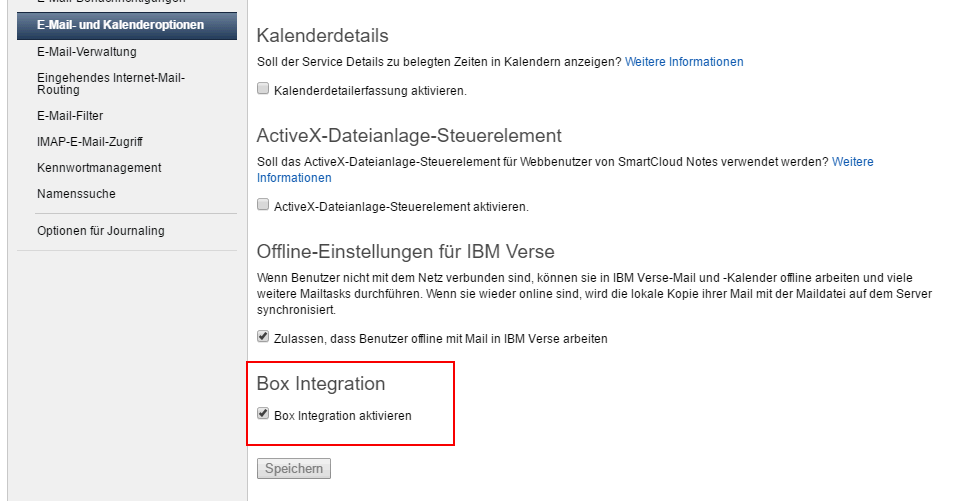
Task: Uncheck offline Mail in IBM Verse option
Action: (263, 336)
